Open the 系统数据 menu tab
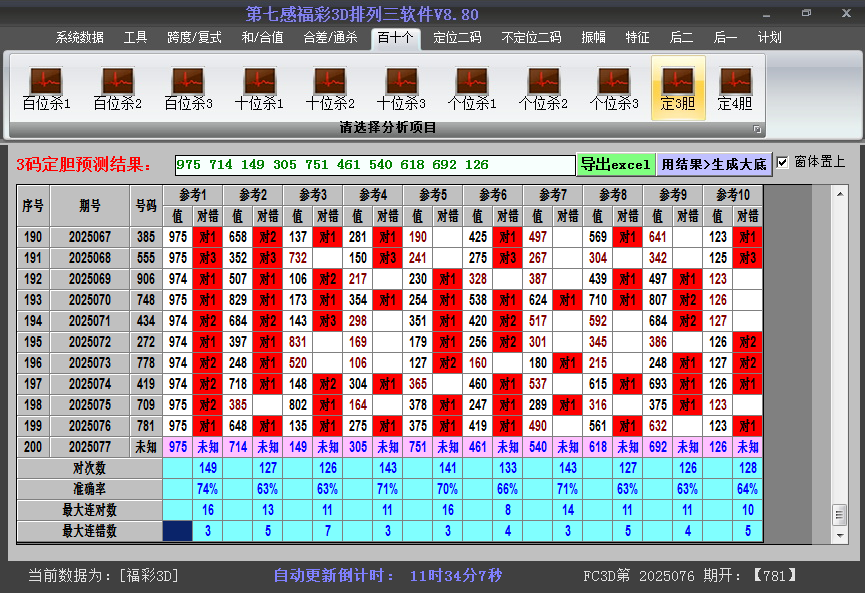 coord(79,38)
